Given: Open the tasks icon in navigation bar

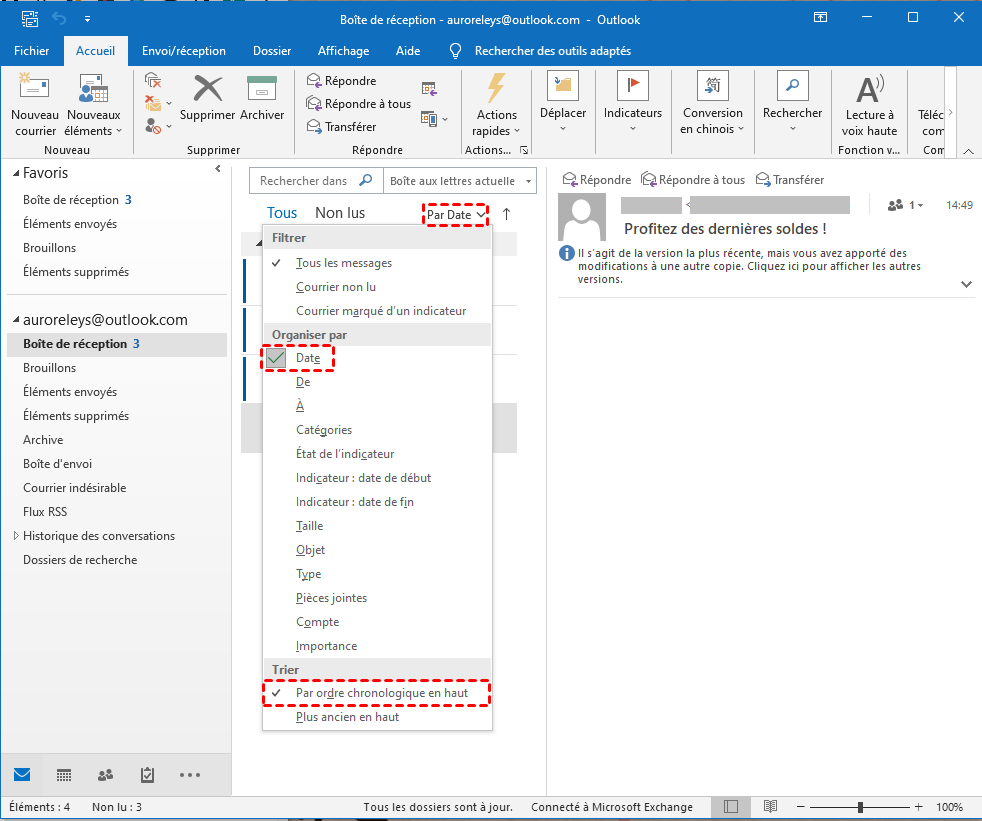Looking at the screenshot, I should pos(147,775).
